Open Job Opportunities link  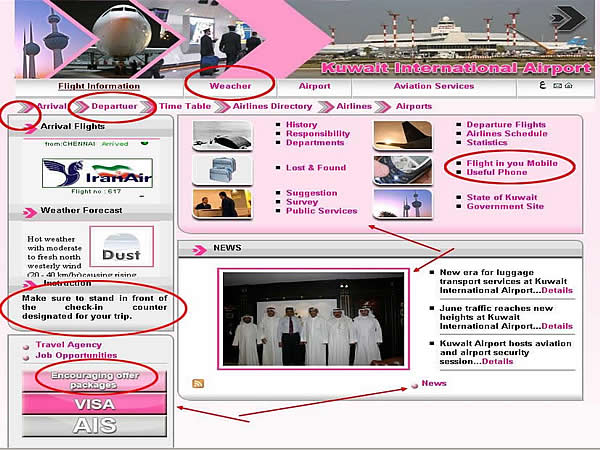(x=76, y=355)
